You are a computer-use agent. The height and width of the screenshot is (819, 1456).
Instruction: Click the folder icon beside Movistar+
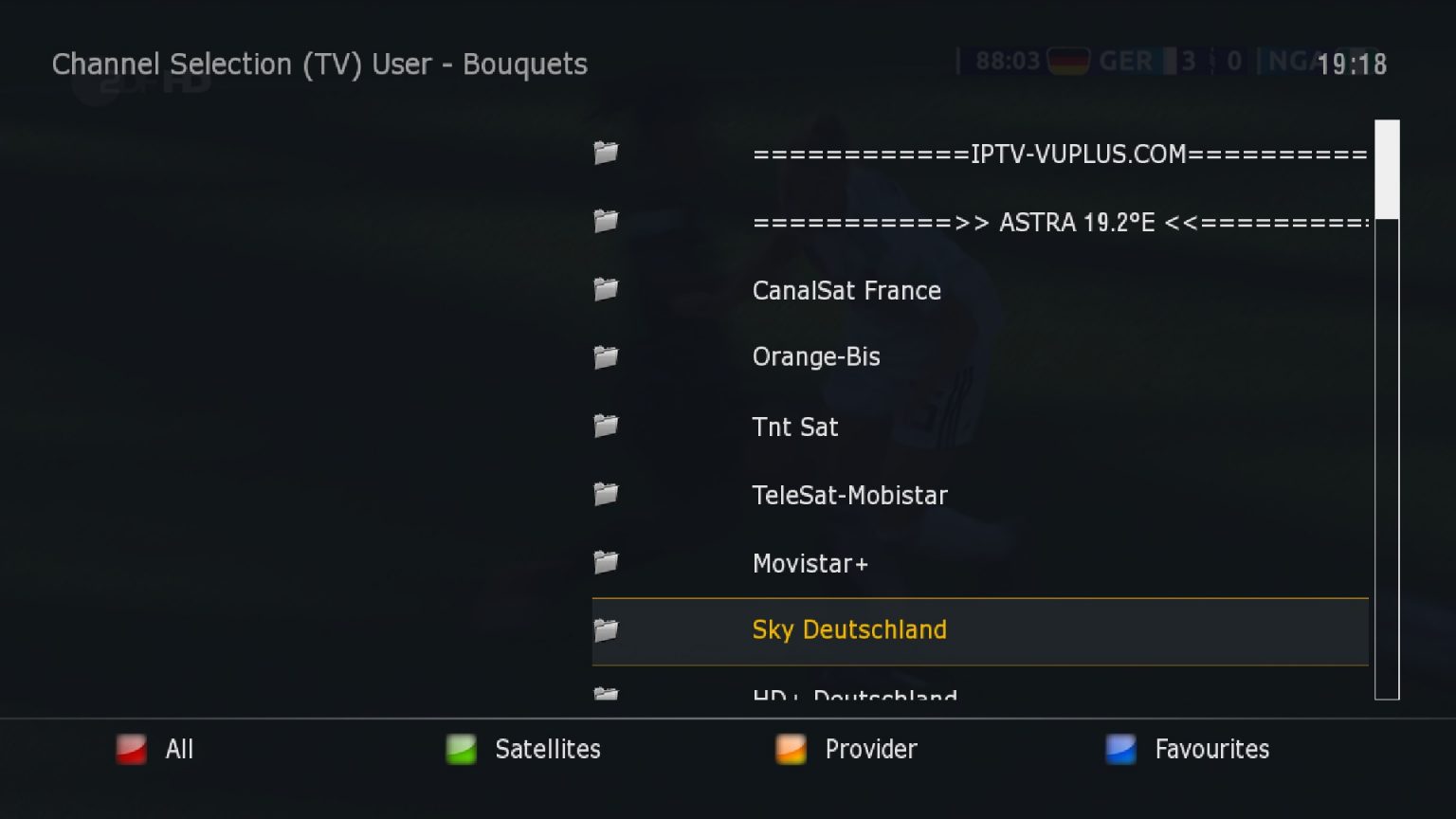(606, 562)
